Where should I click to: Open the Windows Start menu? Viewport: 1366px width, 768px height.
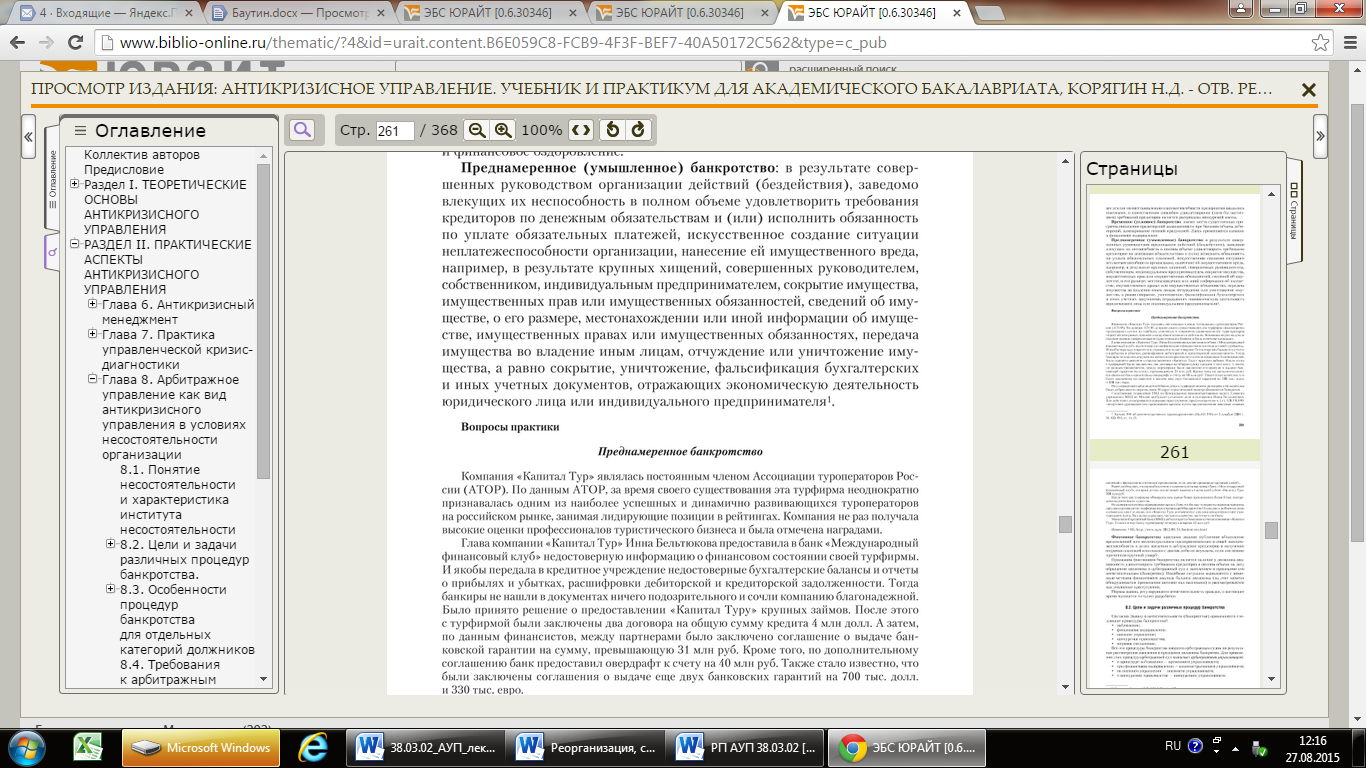[25, 747]
